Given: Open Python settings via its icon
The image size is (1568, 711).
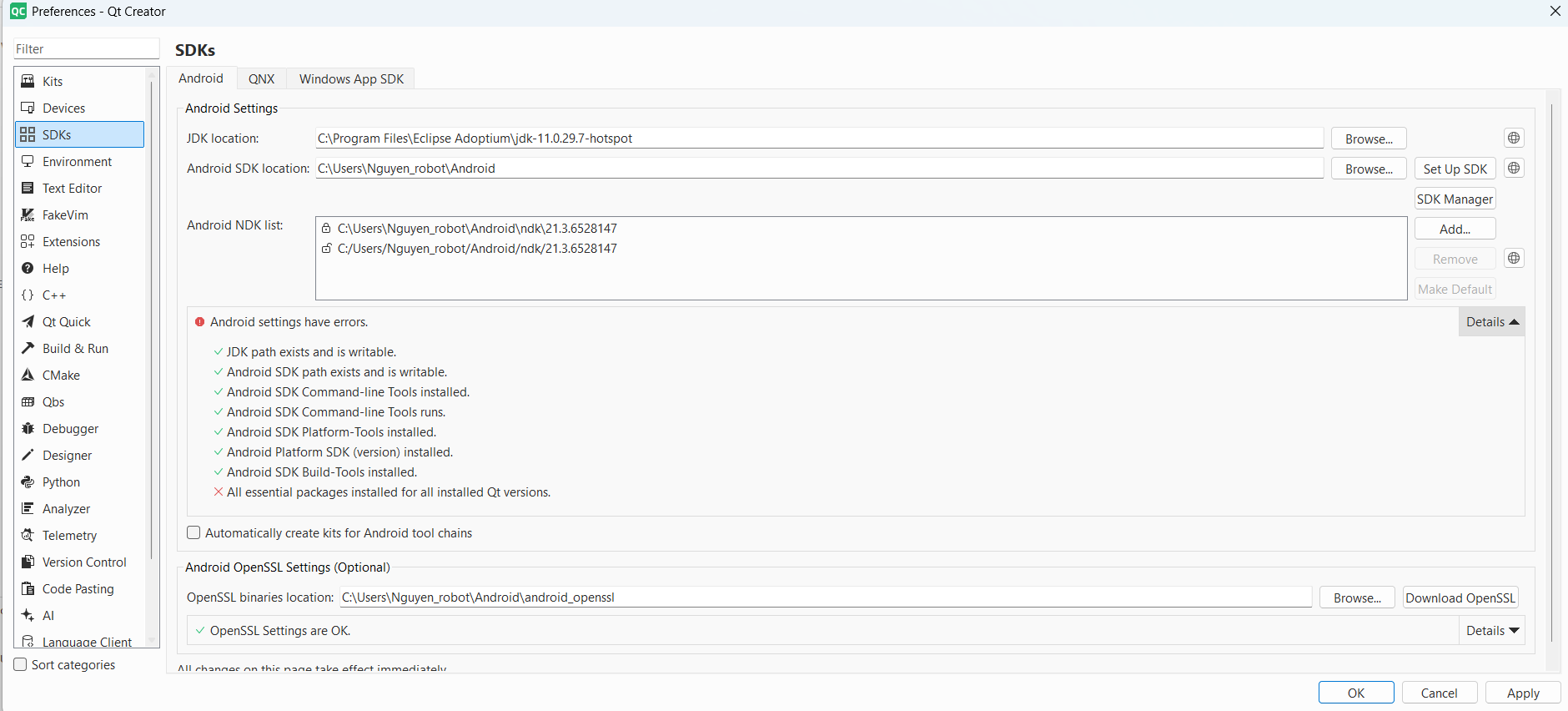Looking at the screenshot, I should (x=28, y=482).
